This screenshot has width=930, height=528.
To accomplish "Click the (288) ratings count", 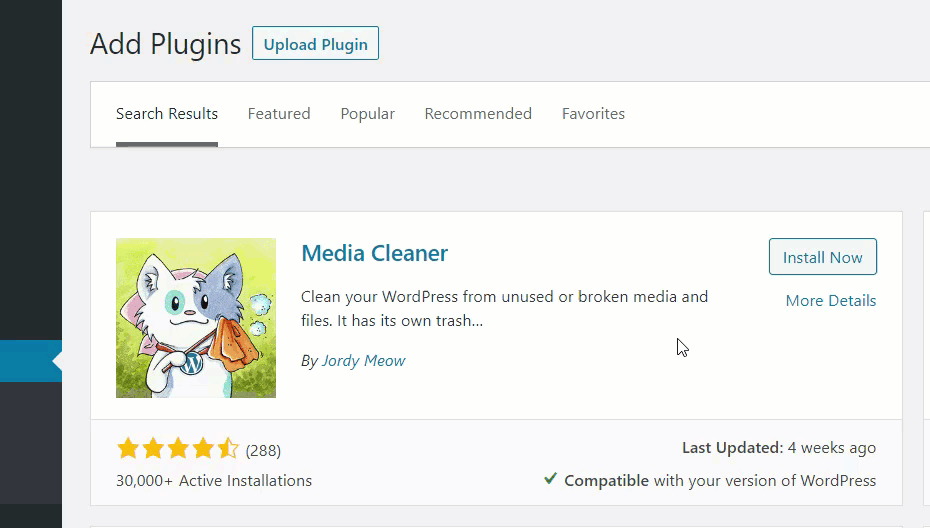I will tap(263, 451).
